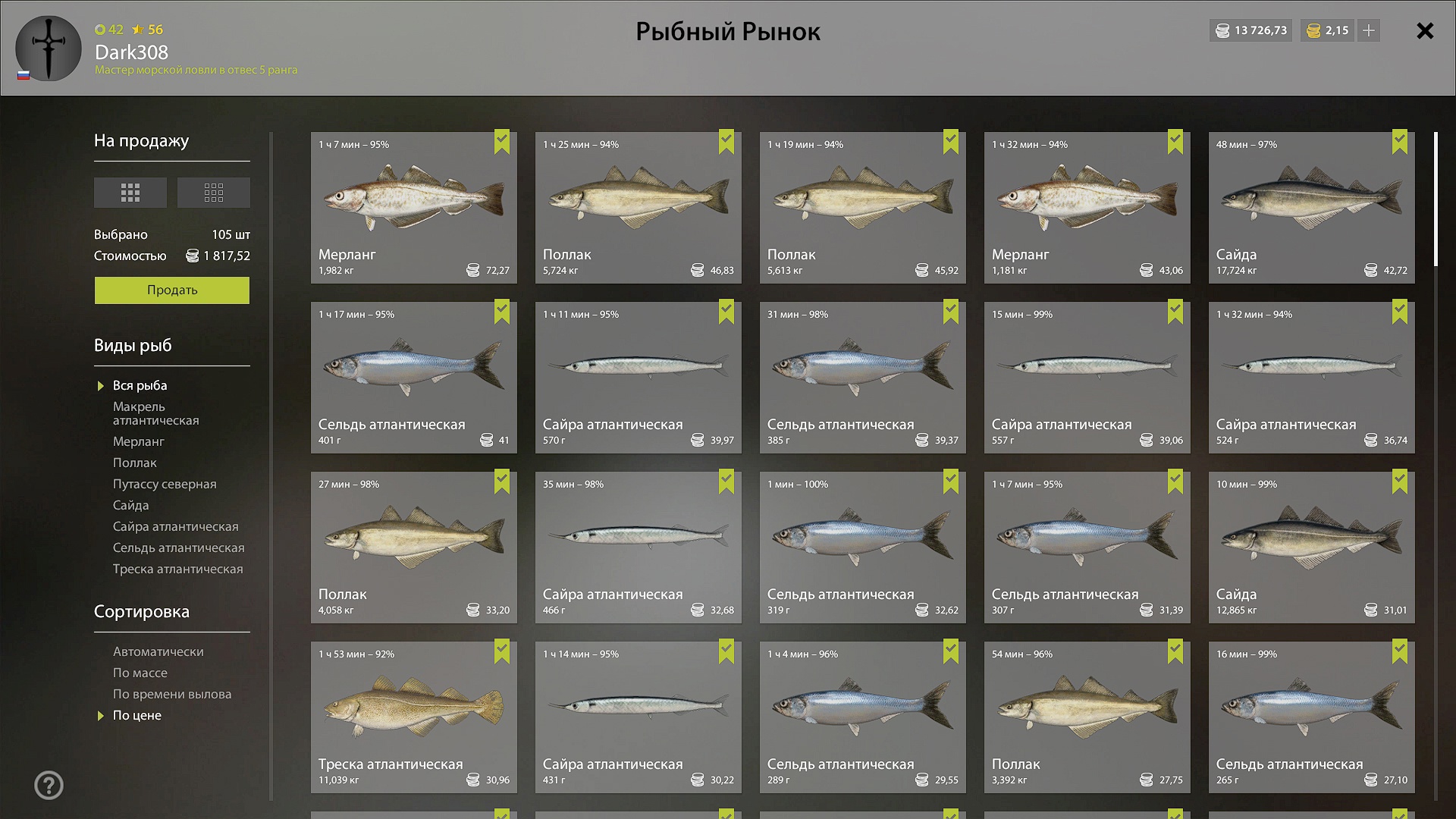The height and width of the screenshot is (819, 1456).
Task: Sort fish by По времени вылова
Action: [172, 694]
